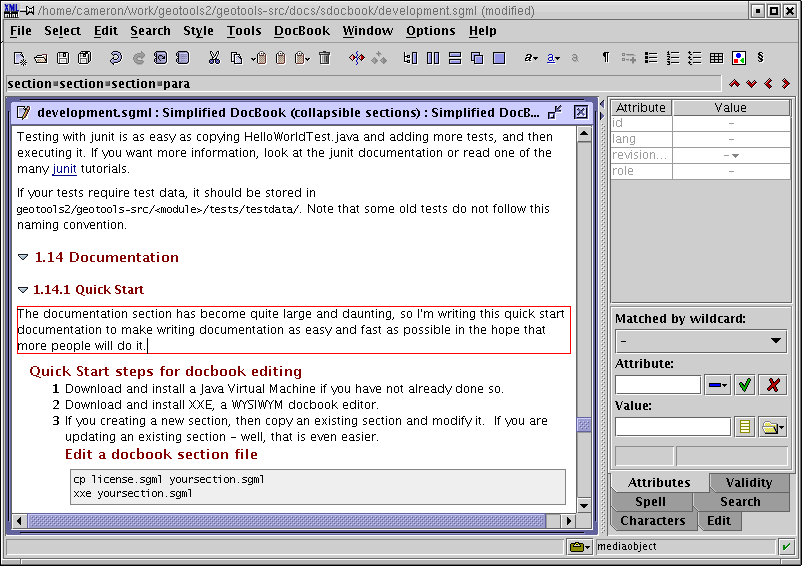Image resolution: width=802 pixels, height=566 pixels.
Task: Confirm attribute with the green checkmark button
Action: click(745, 385)
